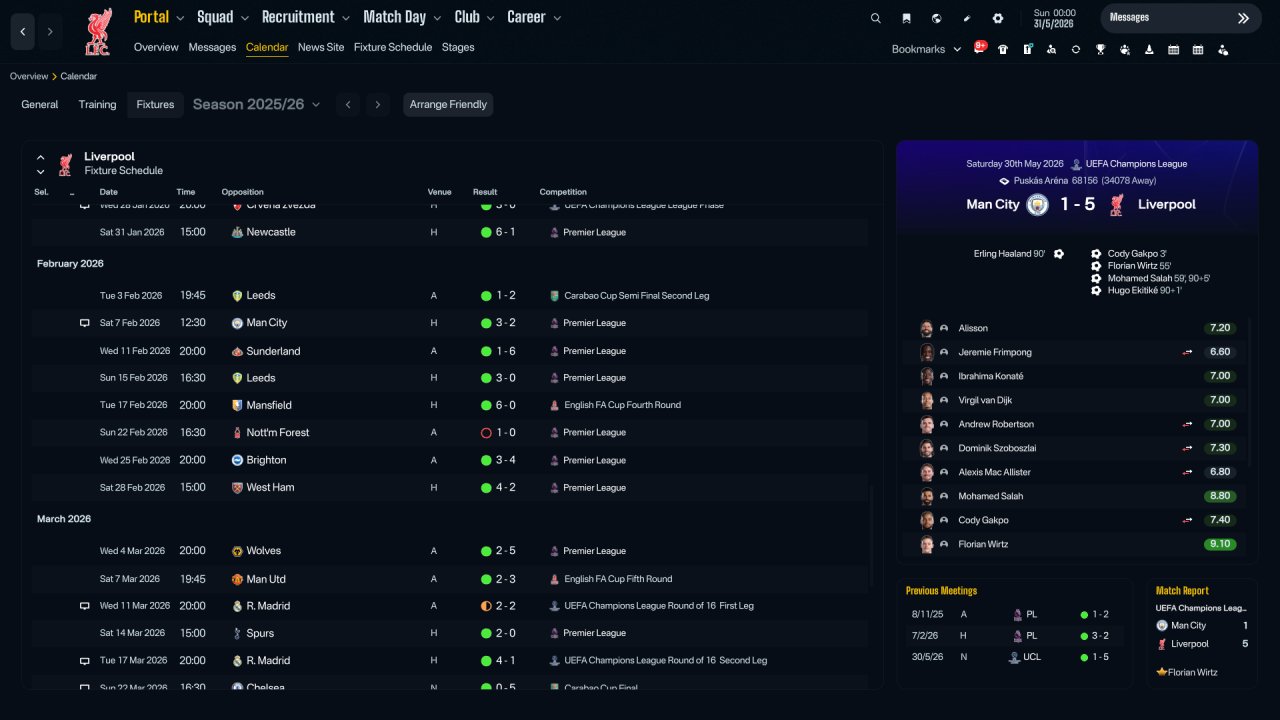
Task: Open the 9+ notifications inbox icon
Action: [x=980, y=48]
